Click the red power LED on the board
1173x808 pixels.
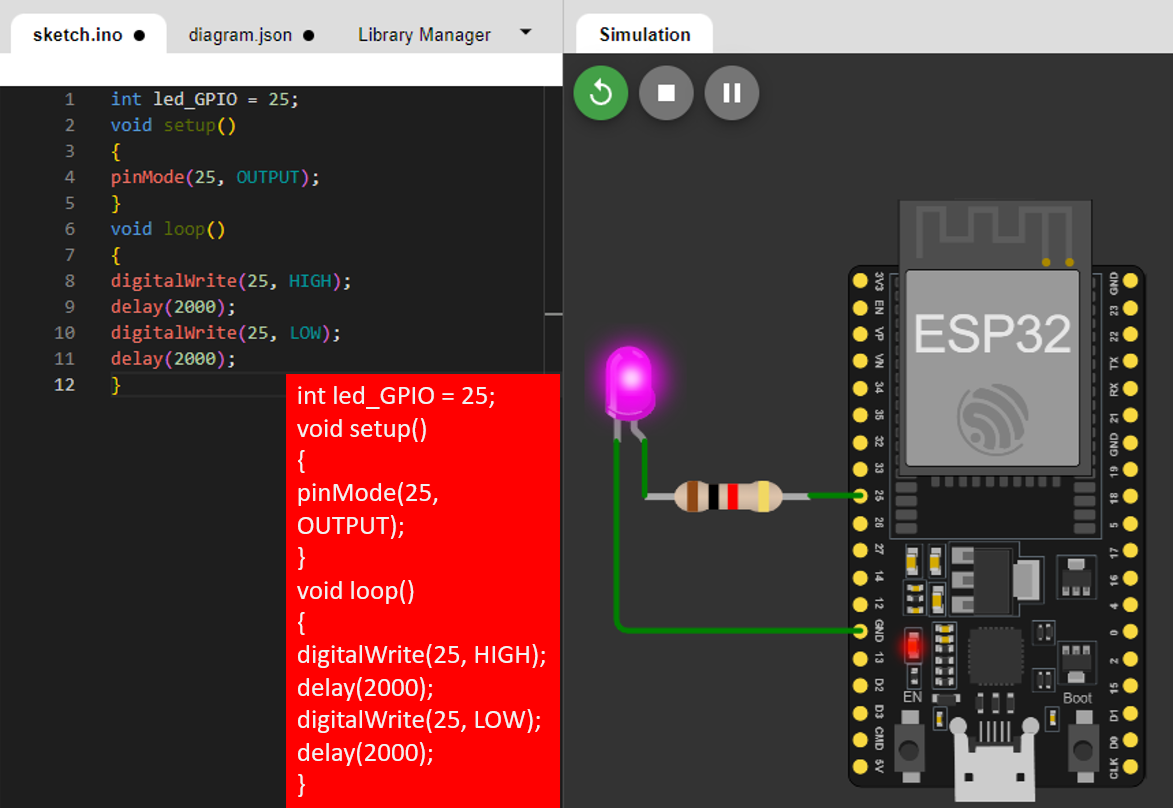(x=913, y=646)
